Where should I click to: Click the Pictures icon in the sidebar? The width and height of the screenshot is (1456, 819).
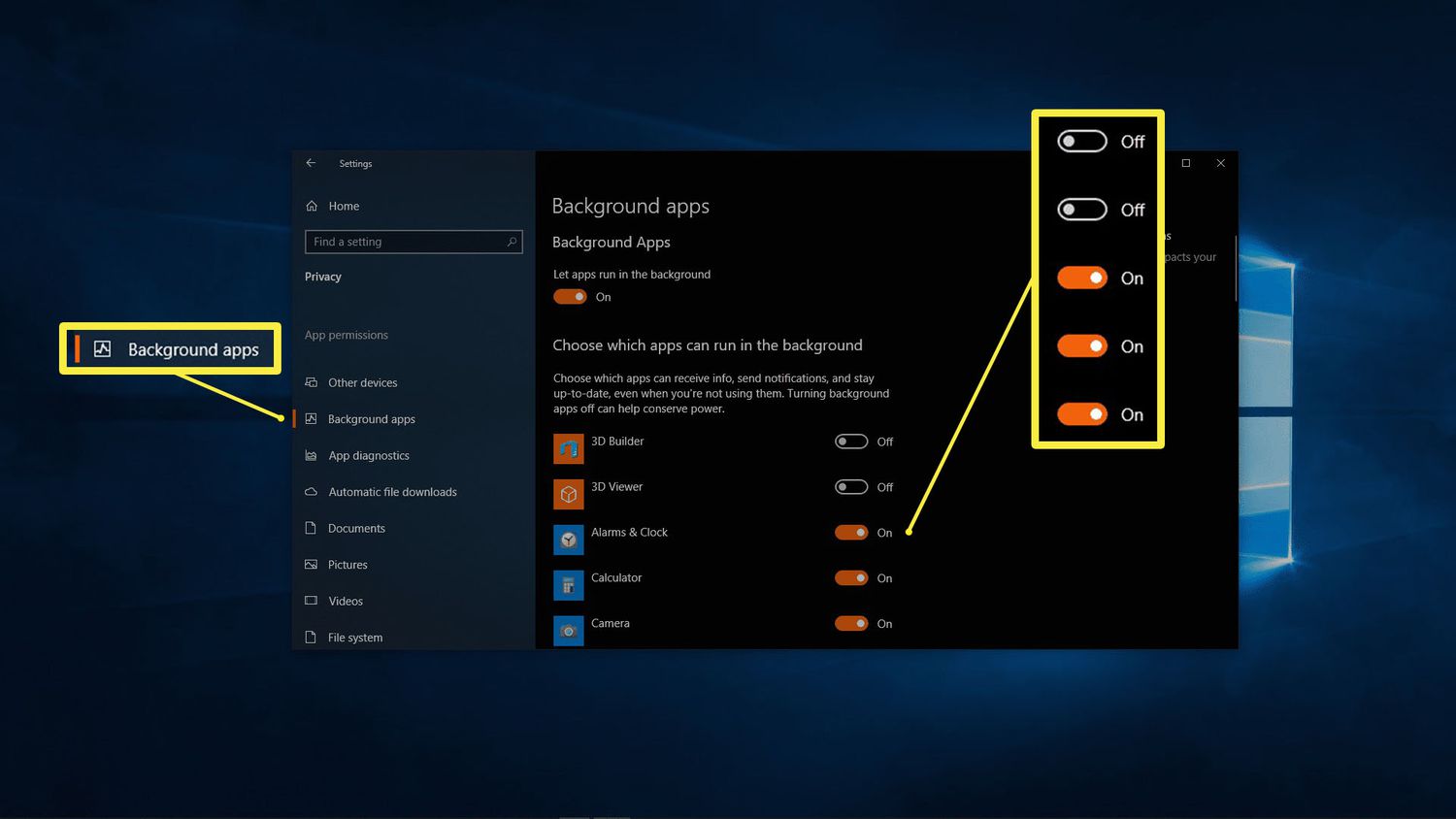(312, 565)
